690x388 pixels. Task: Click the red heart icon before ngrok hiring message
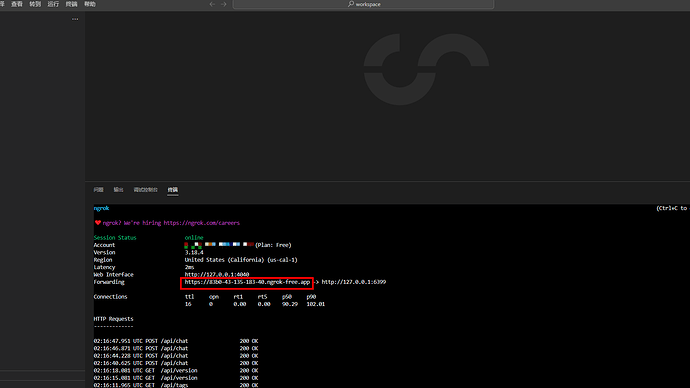[98, 223]
